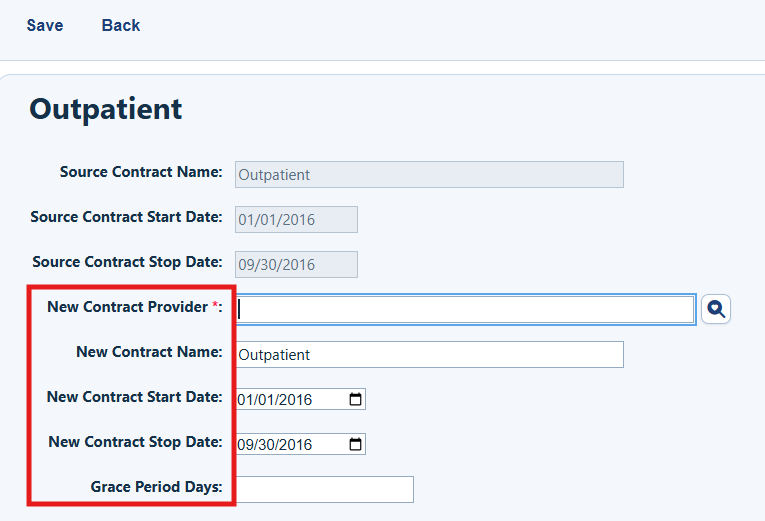765x521 pixels.
Task: Click the New Contract Provider label
Action: [135, 307]
